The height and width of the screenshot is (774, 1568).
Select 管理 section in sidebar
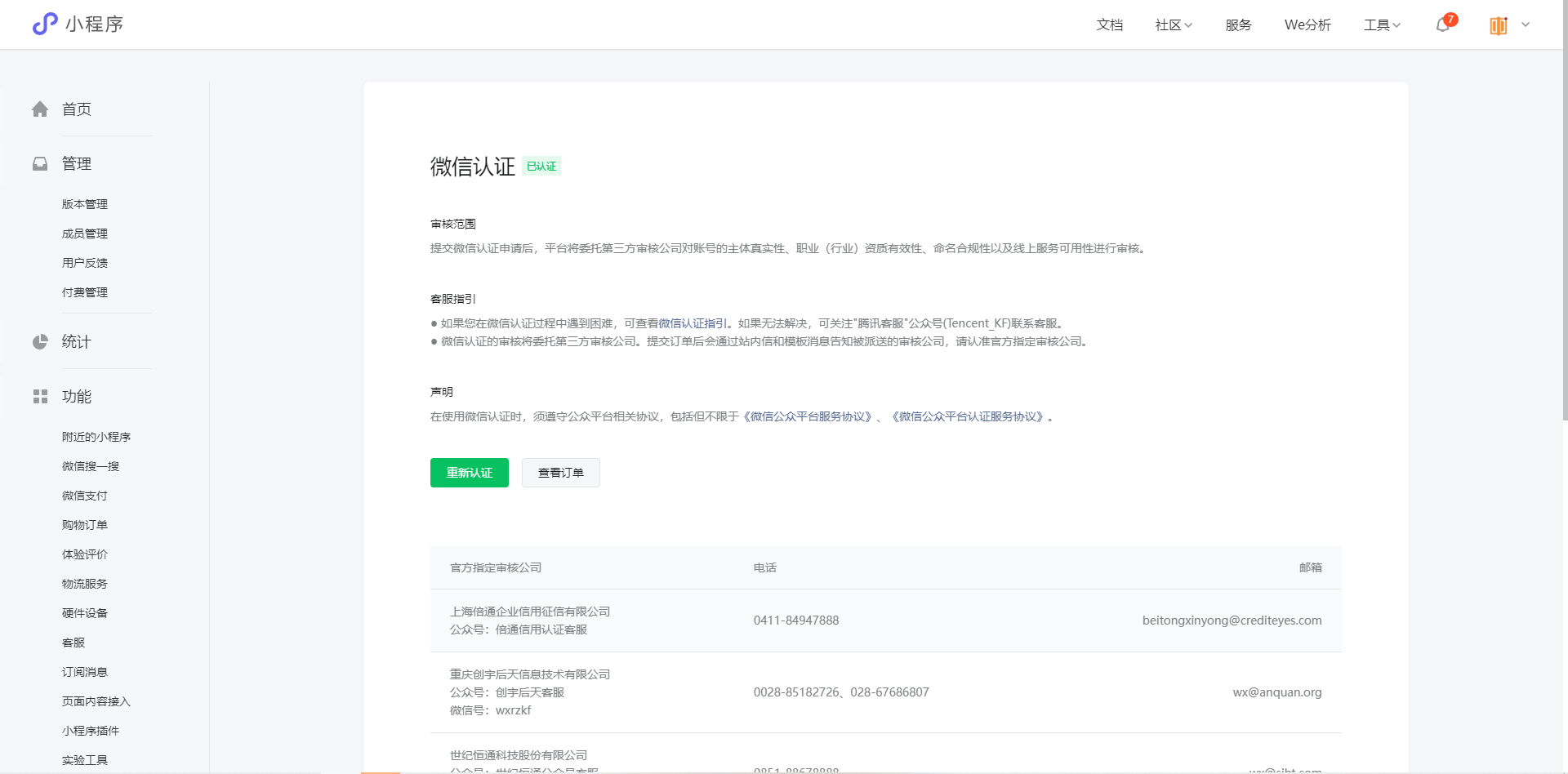(x=77, y=164)
